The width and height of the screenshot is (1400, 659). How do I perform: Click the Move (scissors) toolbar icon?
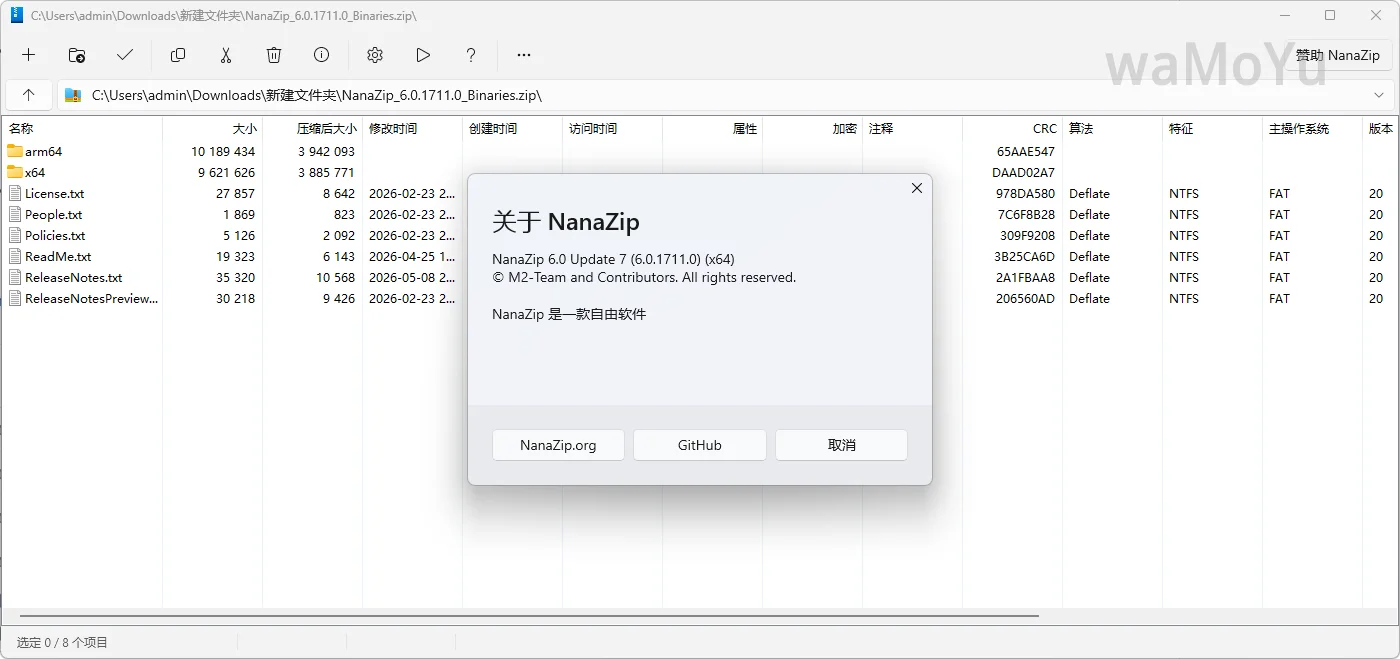[x=226, y=55]
